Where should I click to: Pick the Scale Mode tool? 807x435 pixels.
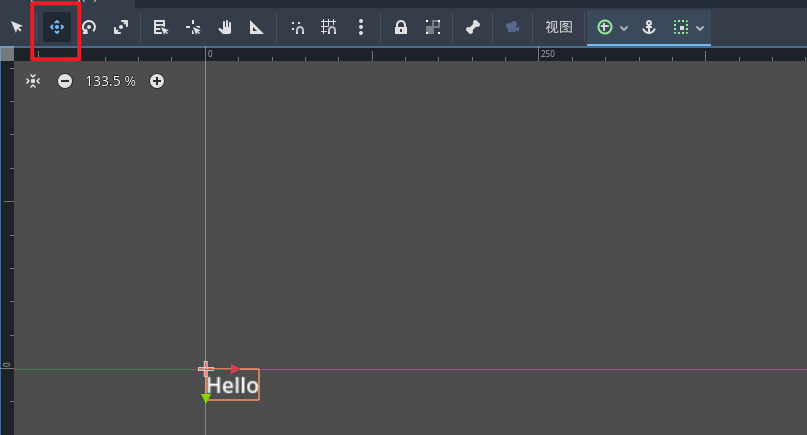121,27
